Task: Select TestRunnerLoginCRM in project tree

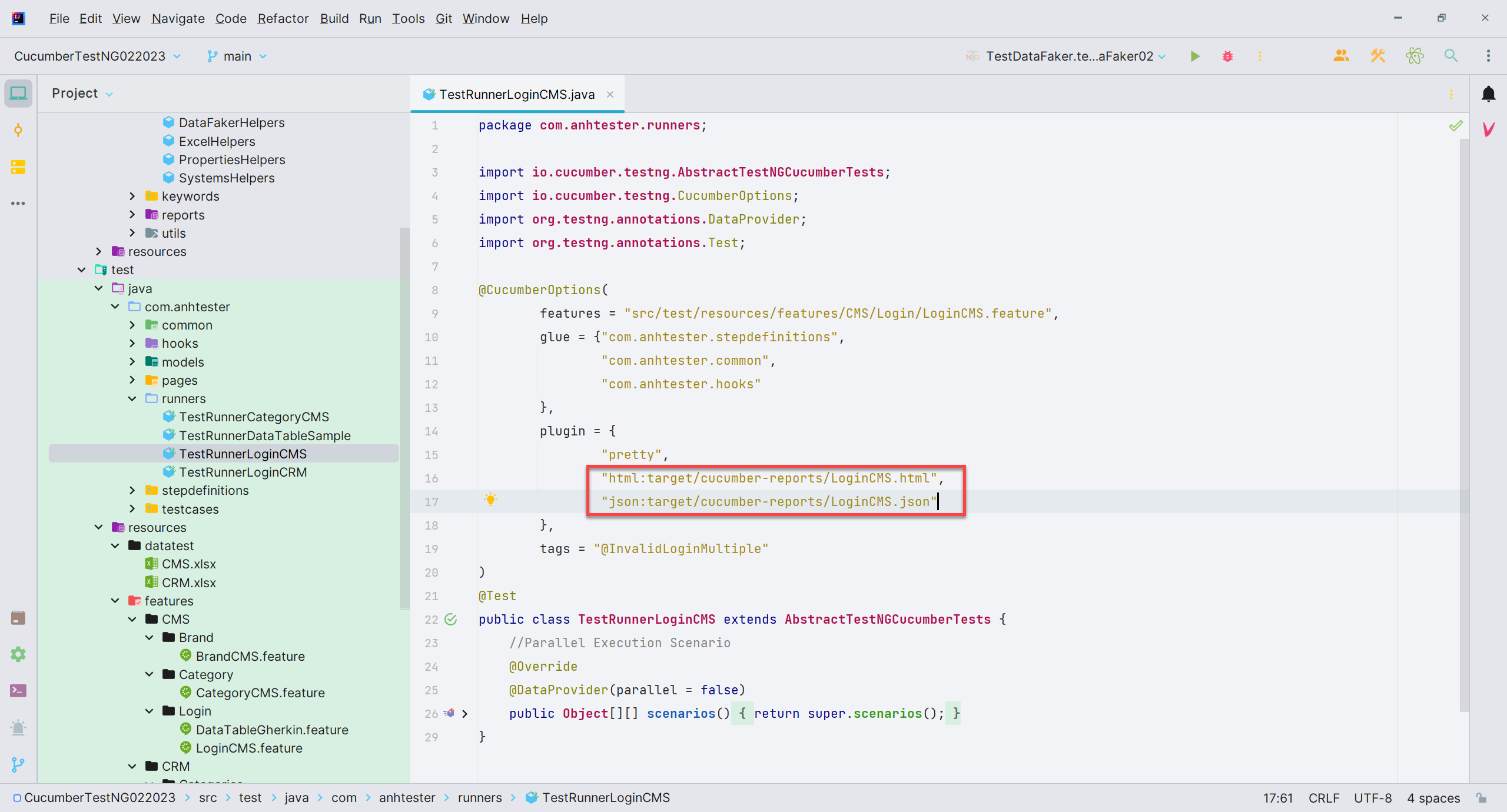Action: pos(243,472)
